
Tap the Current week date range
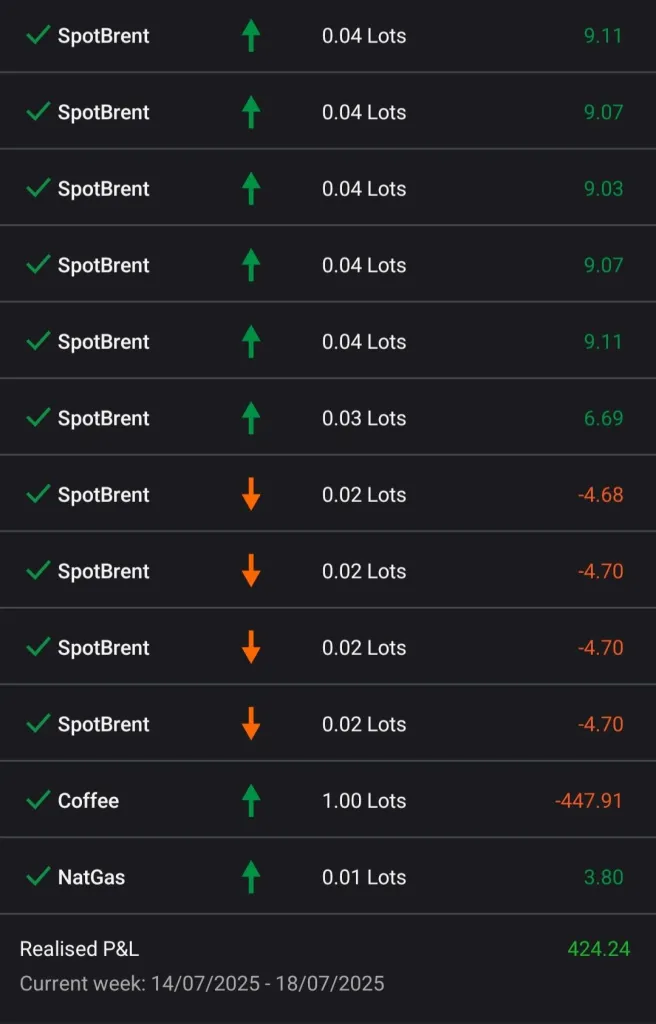201,983
